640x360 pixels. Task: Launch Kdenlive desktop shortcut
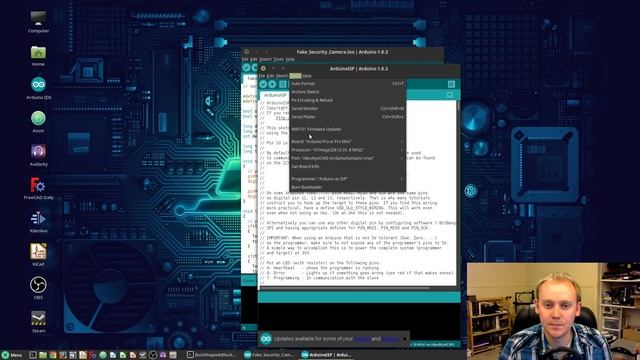[38, 222]
